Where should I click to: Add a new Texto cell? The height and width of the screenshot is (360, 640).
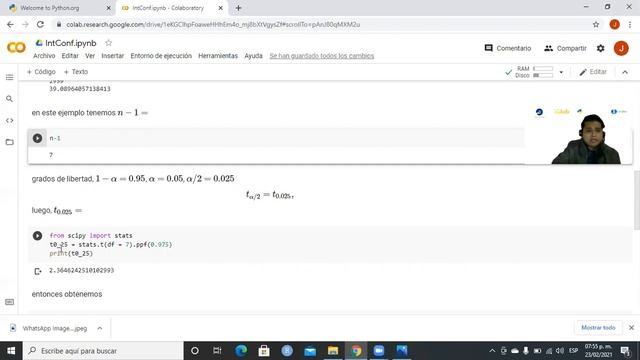(x=76, y=72)
